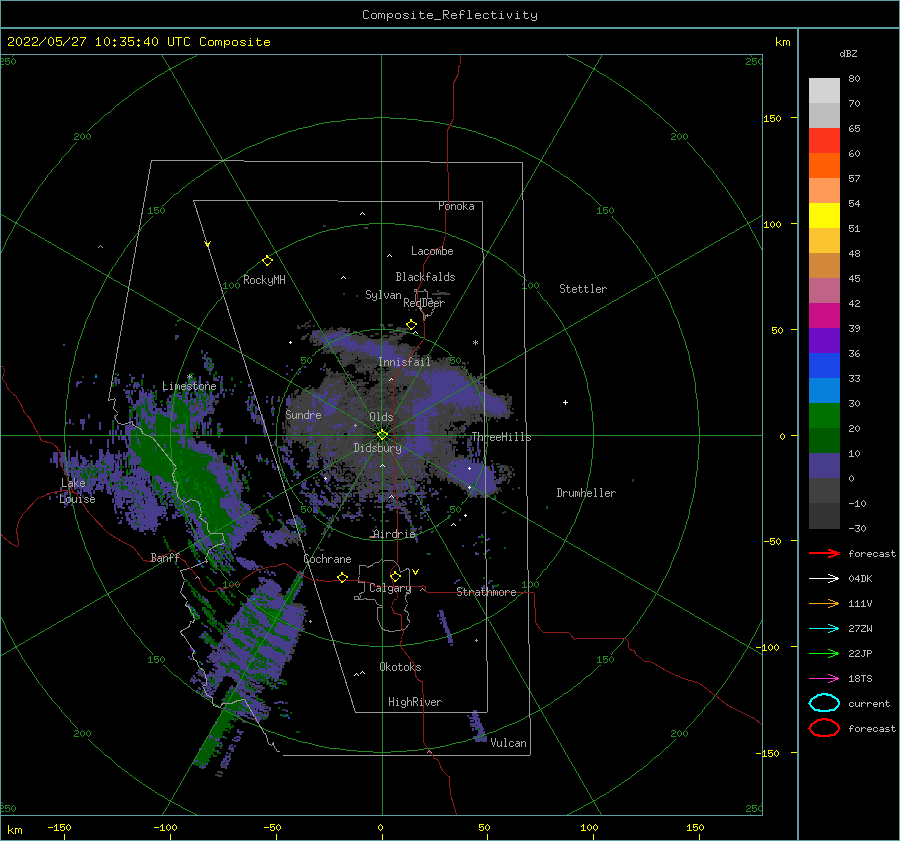Click the yellow marker near Cochrane

[342, 577]
